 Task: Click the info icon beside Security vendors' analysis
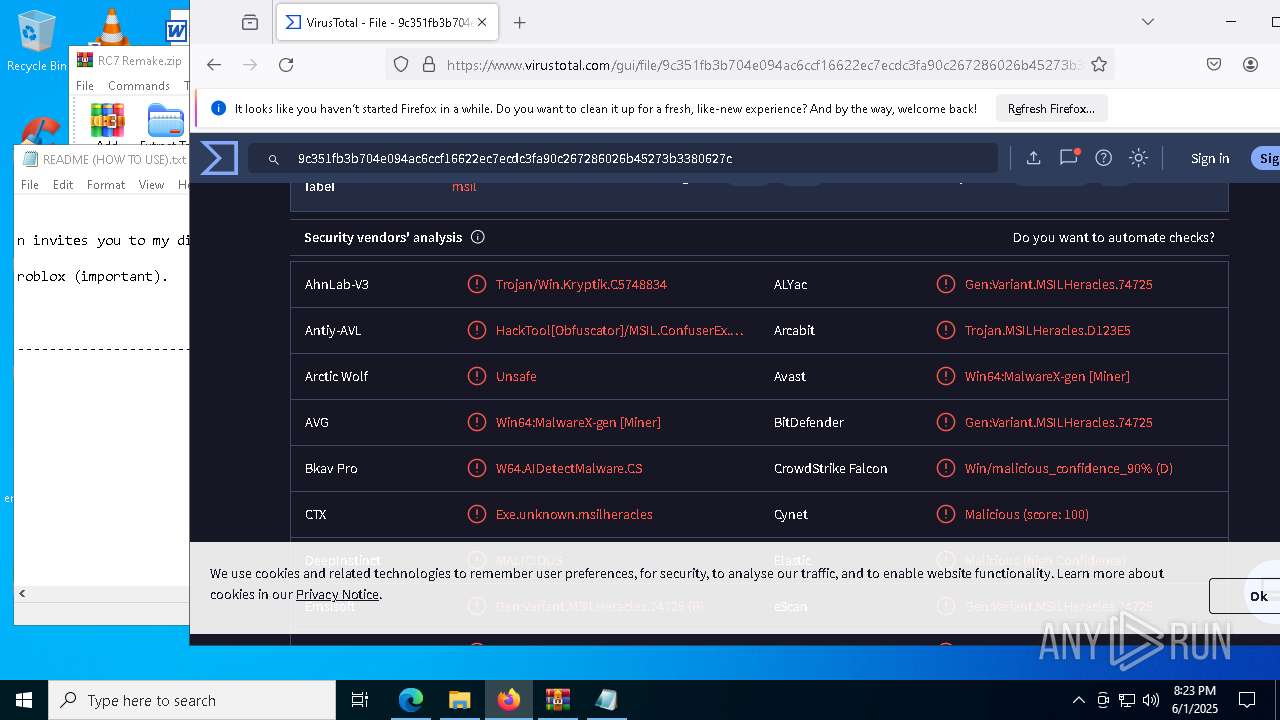click(478, 237)
